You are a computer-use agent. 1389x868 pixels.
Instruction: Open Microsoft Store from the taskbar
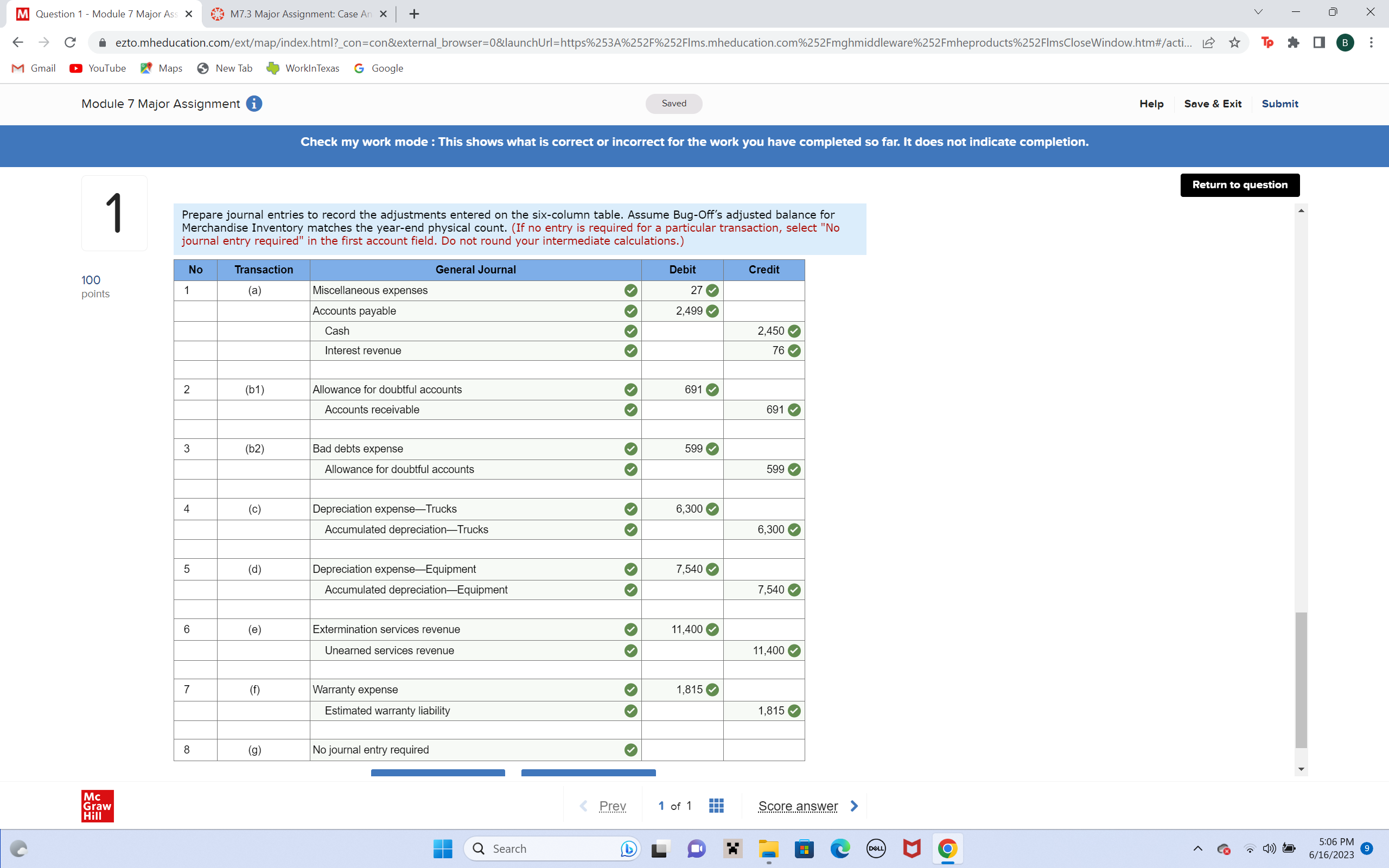pos(804,848)
